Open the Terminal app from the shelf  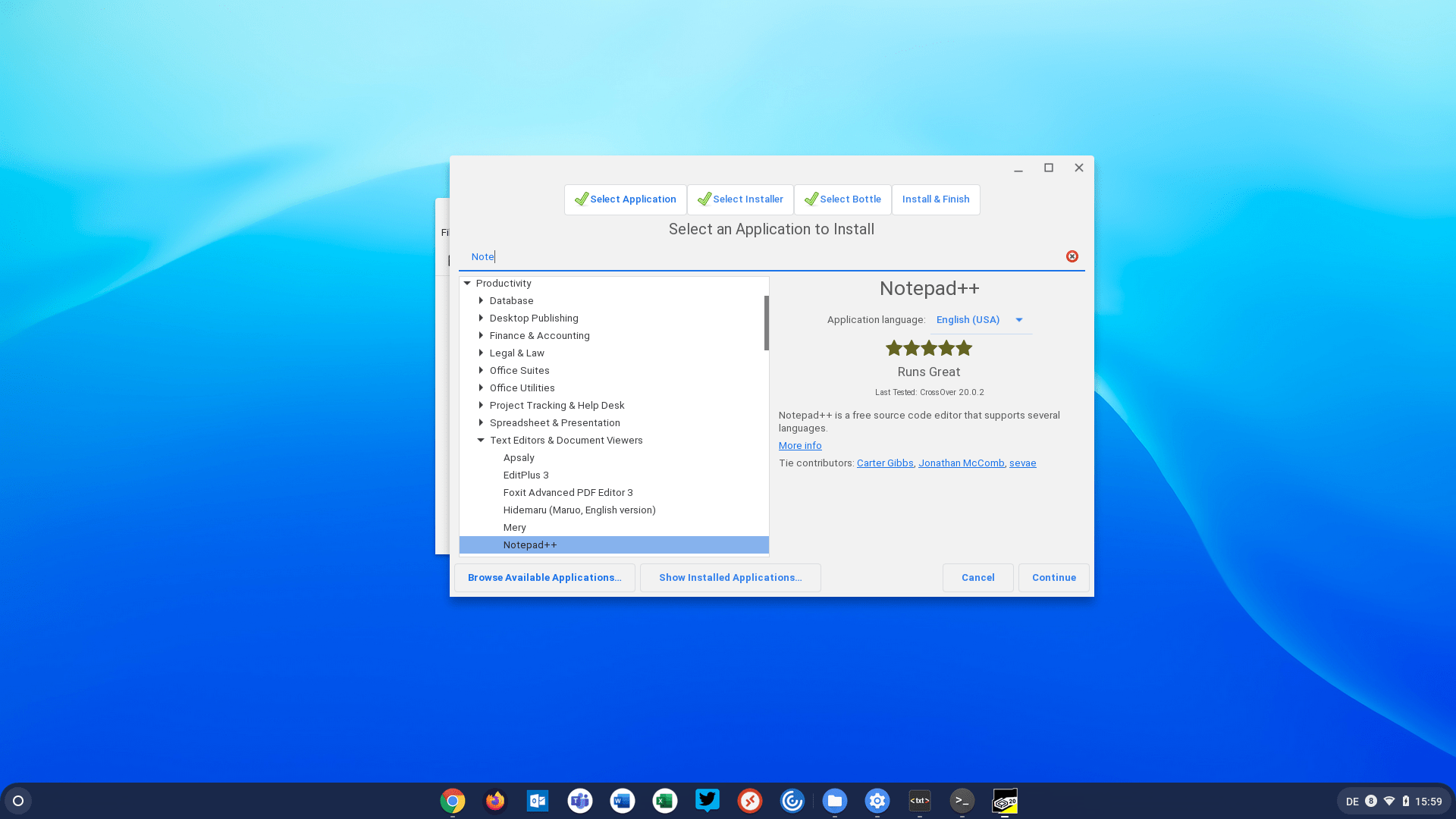[962, 801]
